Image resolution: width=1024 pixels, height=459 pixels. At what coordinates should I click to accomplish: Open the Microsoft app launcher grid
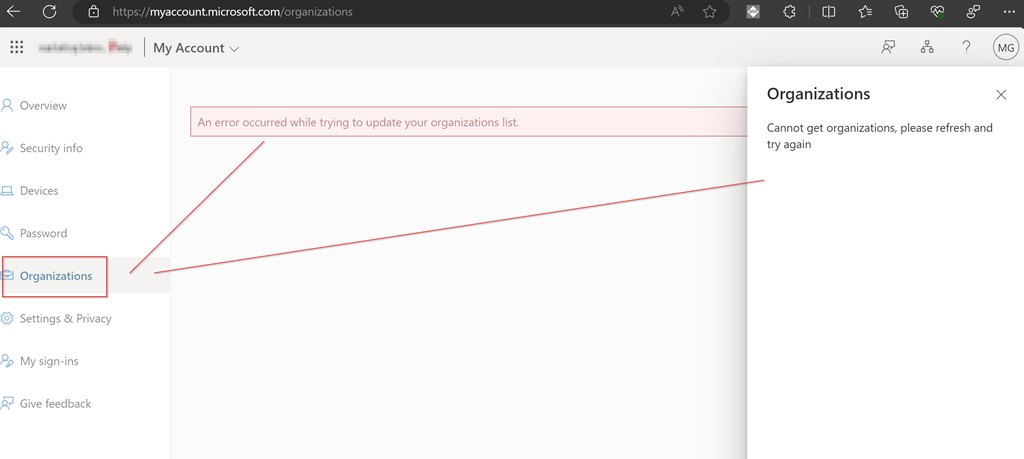[x=17, y=47]
